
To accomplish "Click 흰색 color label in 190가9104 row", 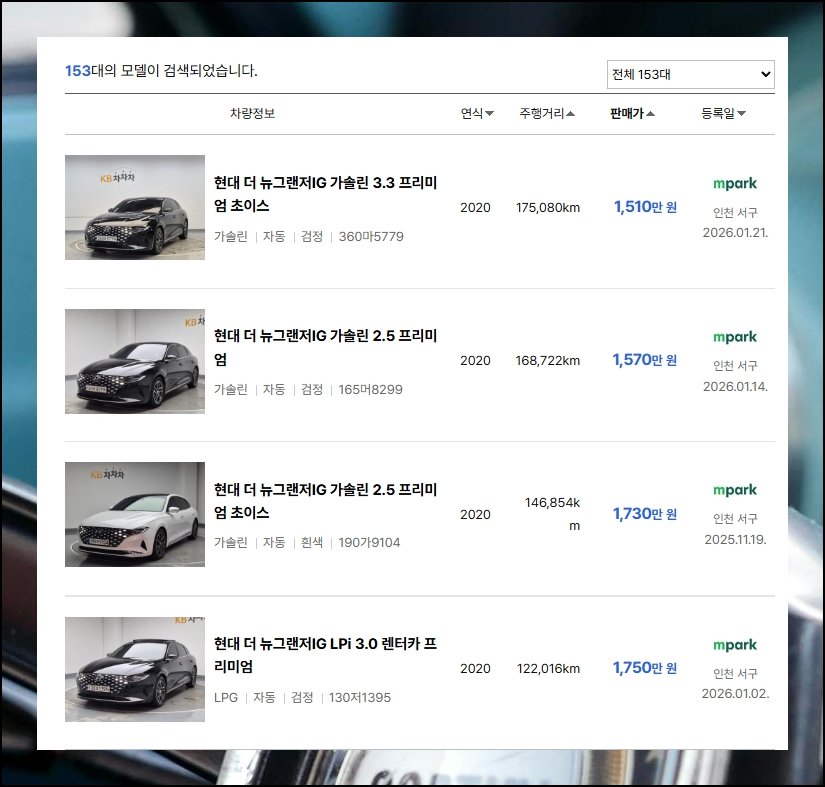I will (311, 543).
